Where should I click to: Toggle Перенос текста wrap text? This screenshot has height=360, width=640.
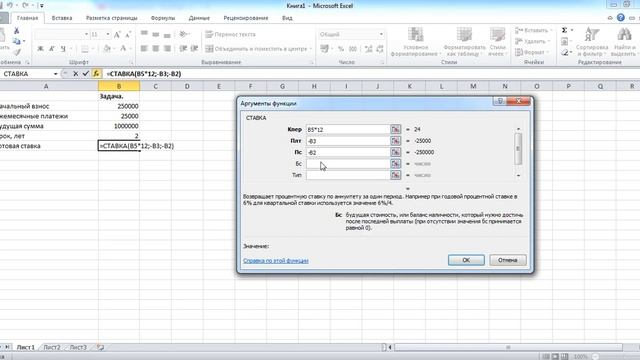(230, 35)
